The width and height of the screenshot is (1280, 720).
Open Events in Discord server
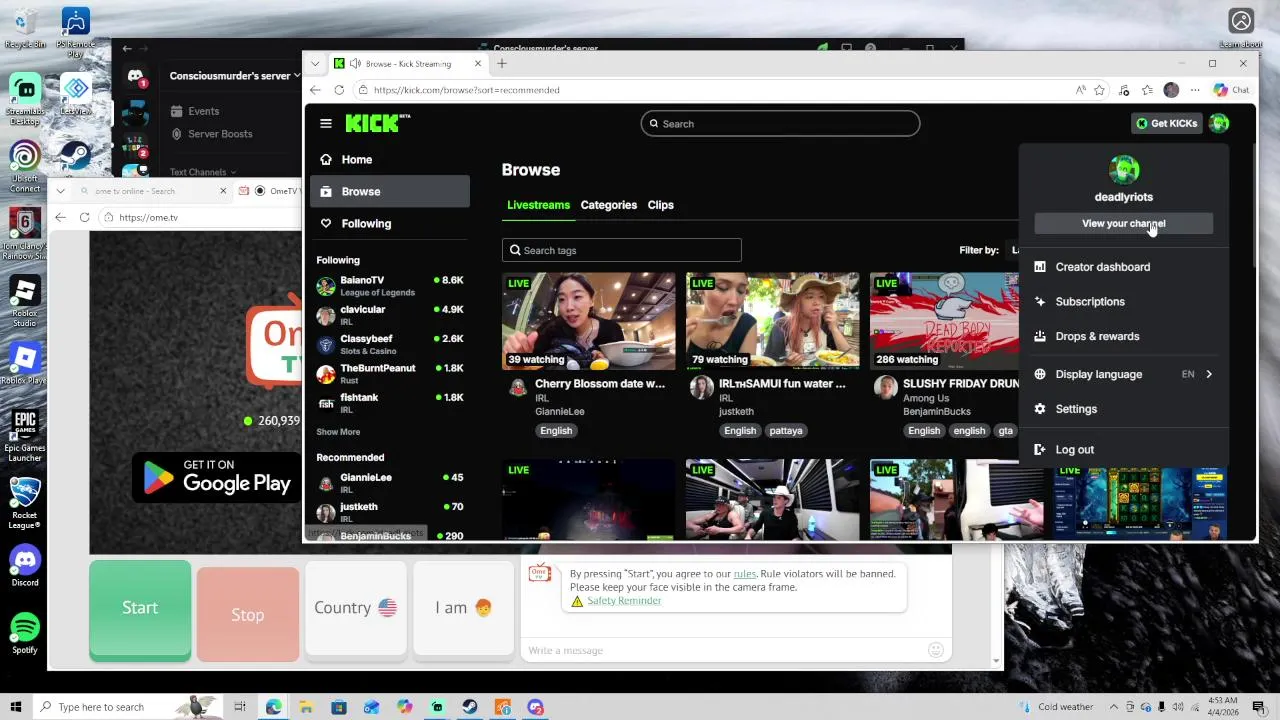(x=203, y=111)
